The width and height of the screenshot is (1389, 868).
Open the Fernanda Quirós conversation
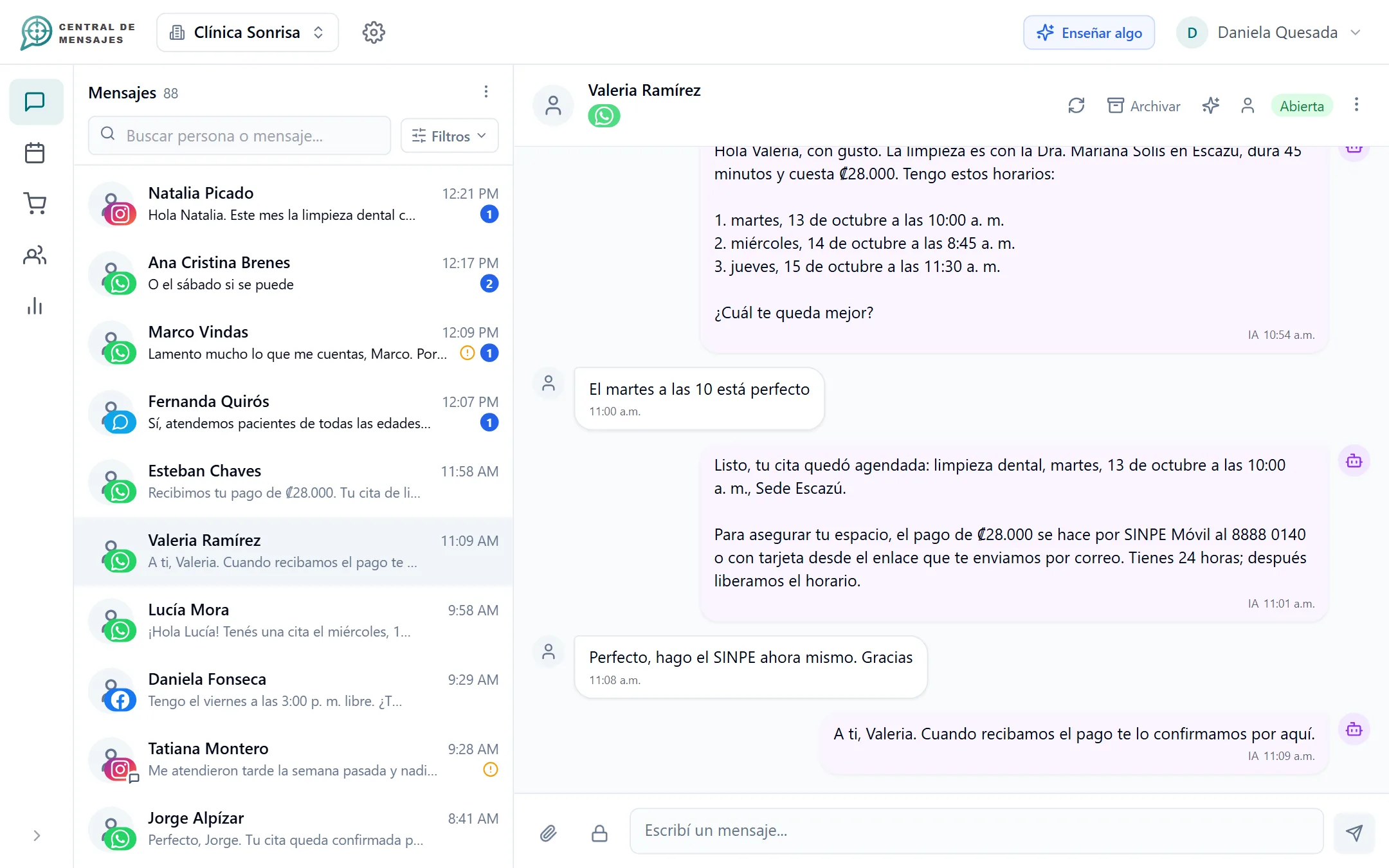pos(293,412)
